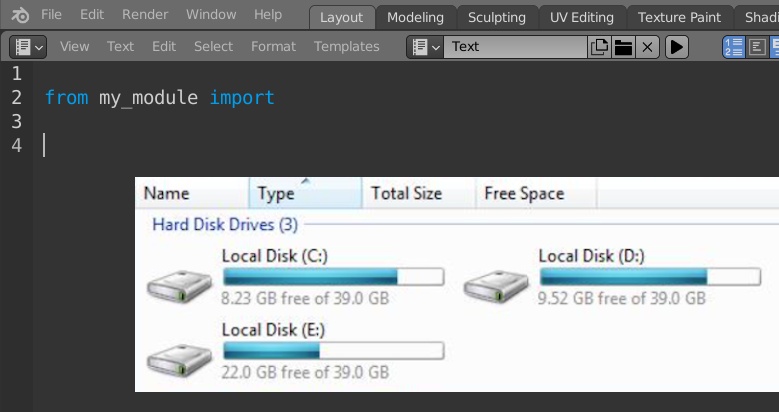This screenshot has height=412, width=779.
Task: Create a new text data-block
Action: pyautogui.click(x=599, y=47)
